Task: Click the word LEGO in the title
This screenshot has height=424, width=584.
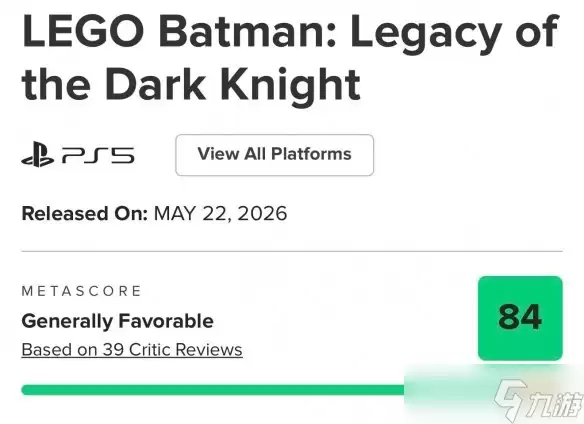Action: pos(84,31)
